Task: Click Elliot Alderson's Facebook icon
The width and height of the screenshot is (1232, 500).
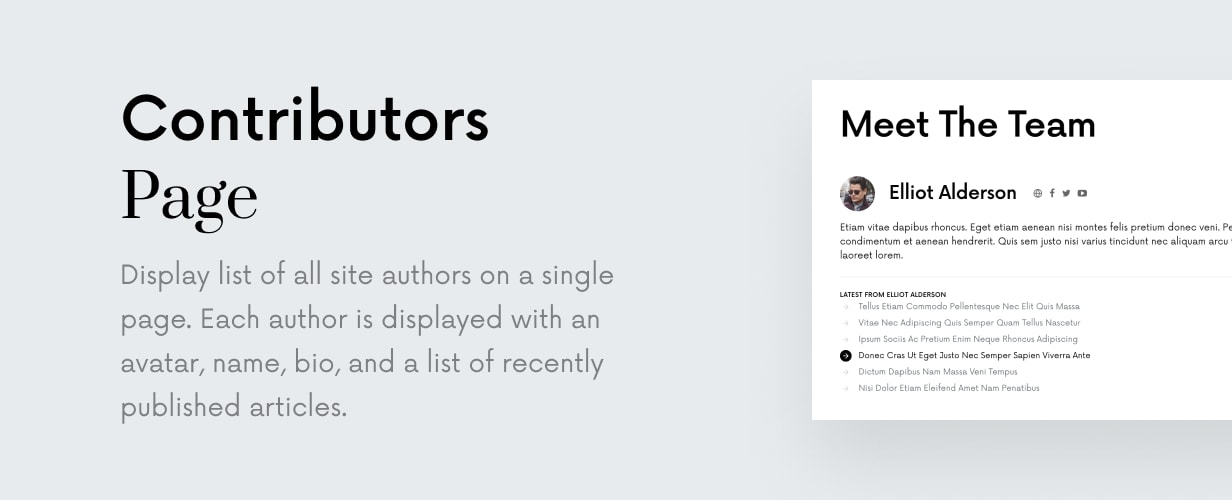Action: pyautogui.click(x=1052, y=194)
